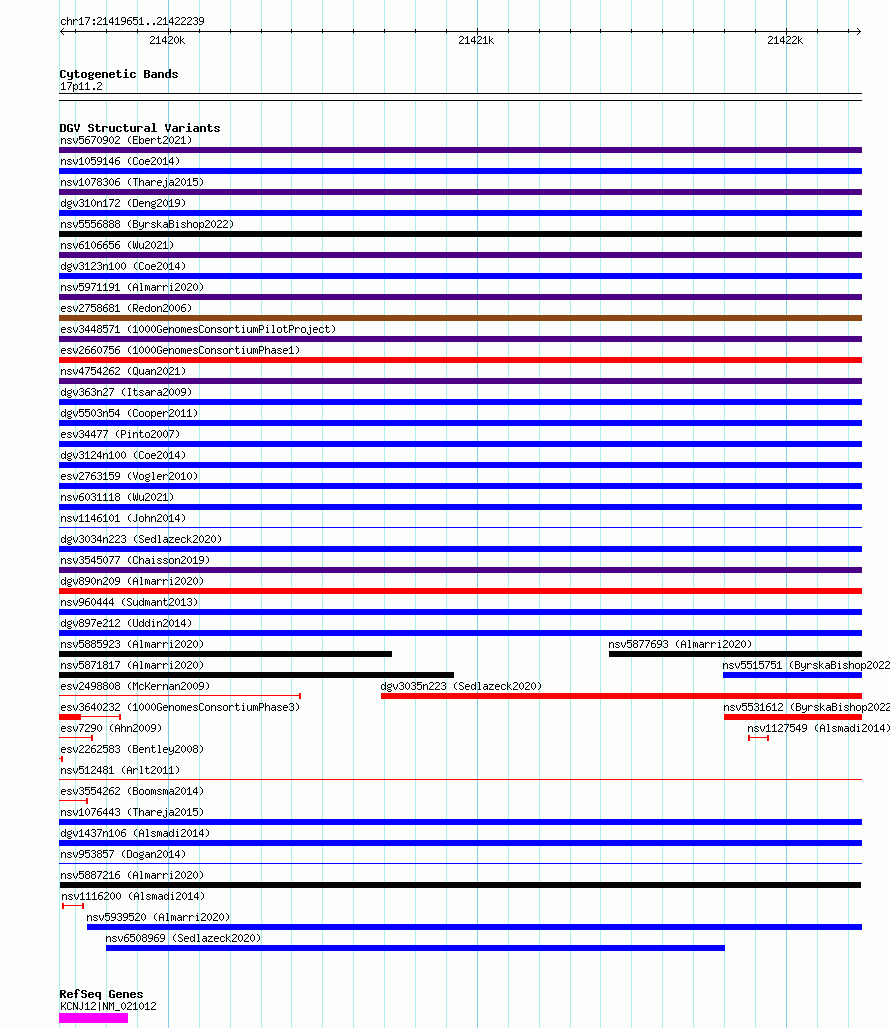Screen dimensions: 890x1028
Task: Open the nsv1076443 (Thareja2015) label
Action: [132, 812]
